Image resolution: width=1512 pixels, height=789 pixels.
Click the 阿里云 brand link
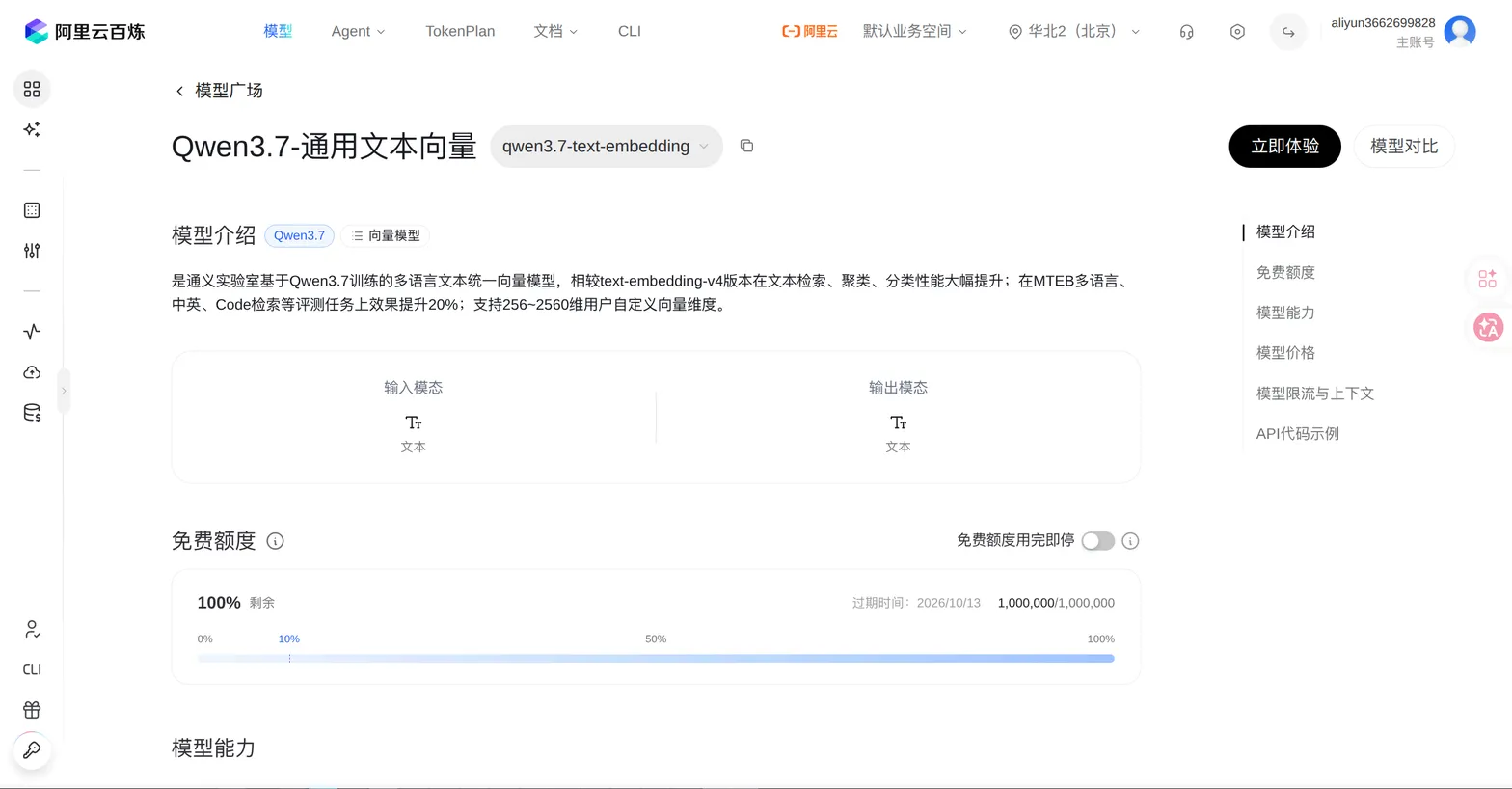pos(809,32)
